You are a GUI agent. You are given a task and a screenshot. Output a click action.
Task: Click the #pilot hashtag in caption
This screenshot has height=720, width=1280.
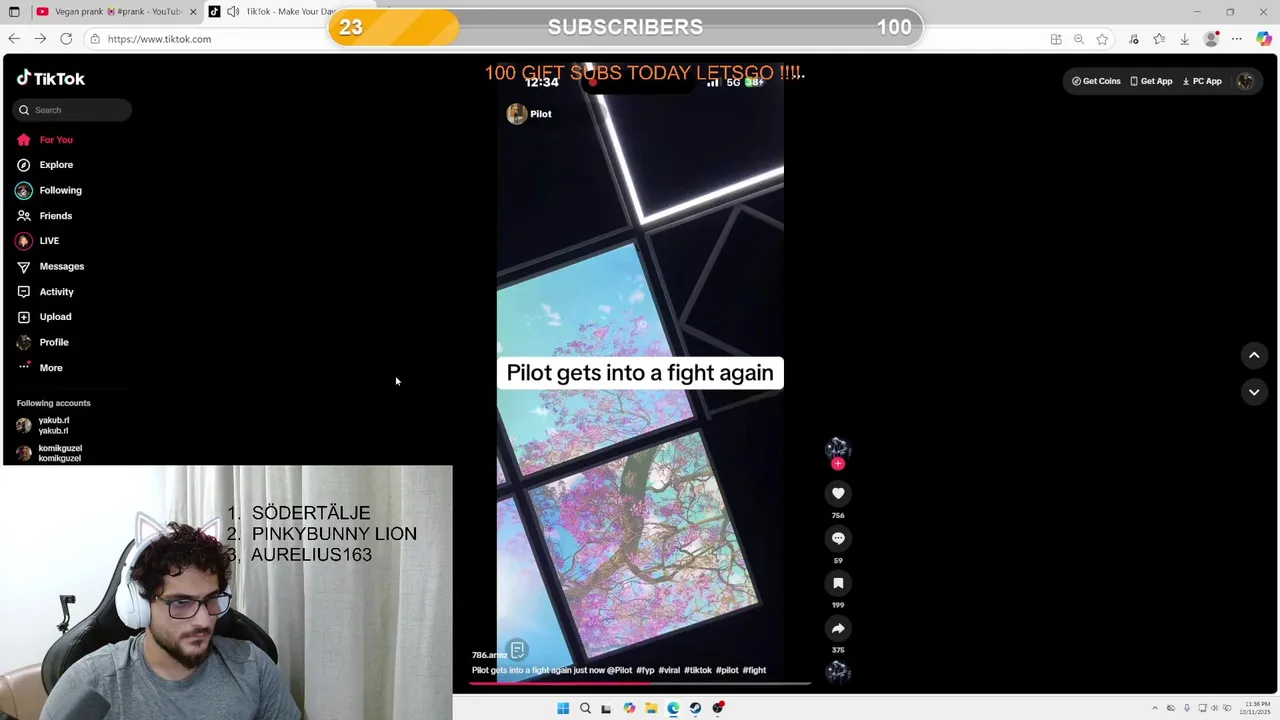(x=727, y=671)
